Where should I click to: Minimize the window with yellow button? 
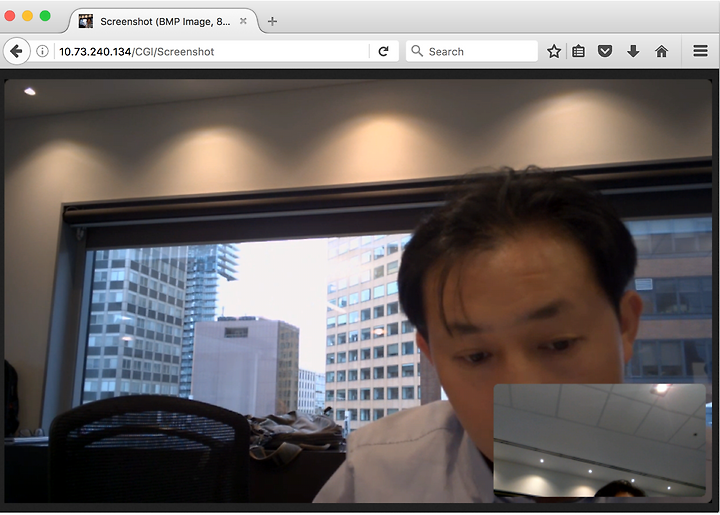28,16
